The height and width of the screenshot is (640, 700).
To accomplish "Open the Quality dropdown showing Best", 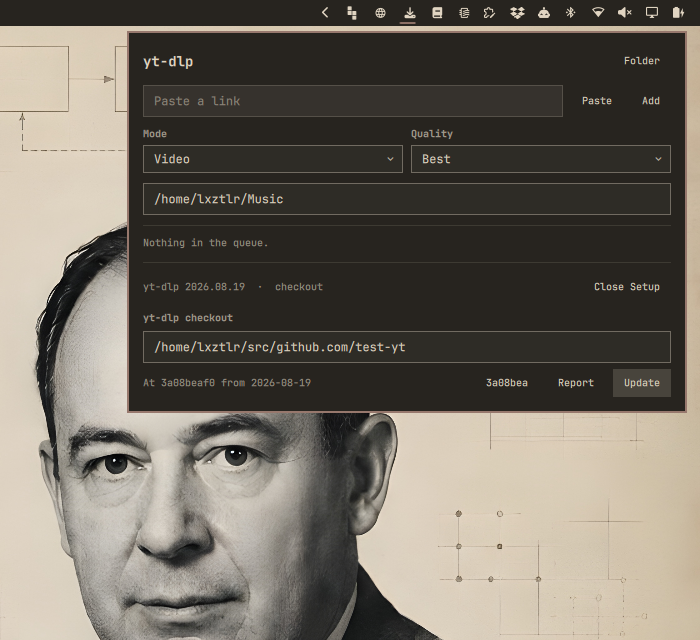I will pos(541,159).
